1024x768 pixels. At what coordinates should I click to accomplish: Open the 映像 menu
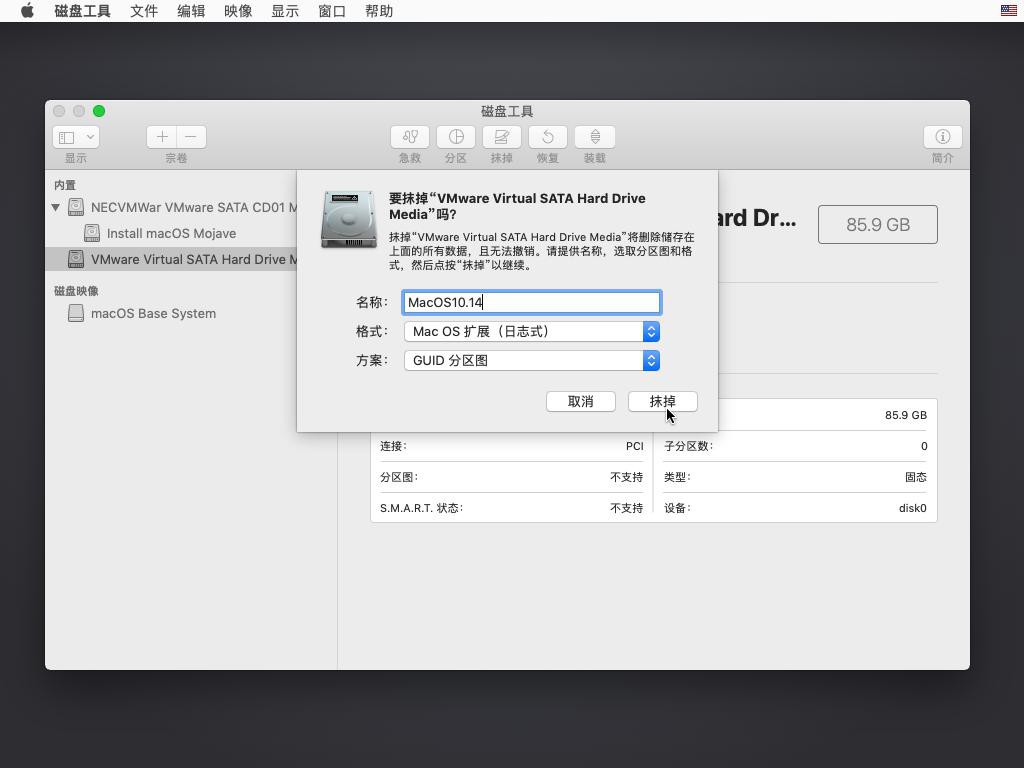(238, 11)
